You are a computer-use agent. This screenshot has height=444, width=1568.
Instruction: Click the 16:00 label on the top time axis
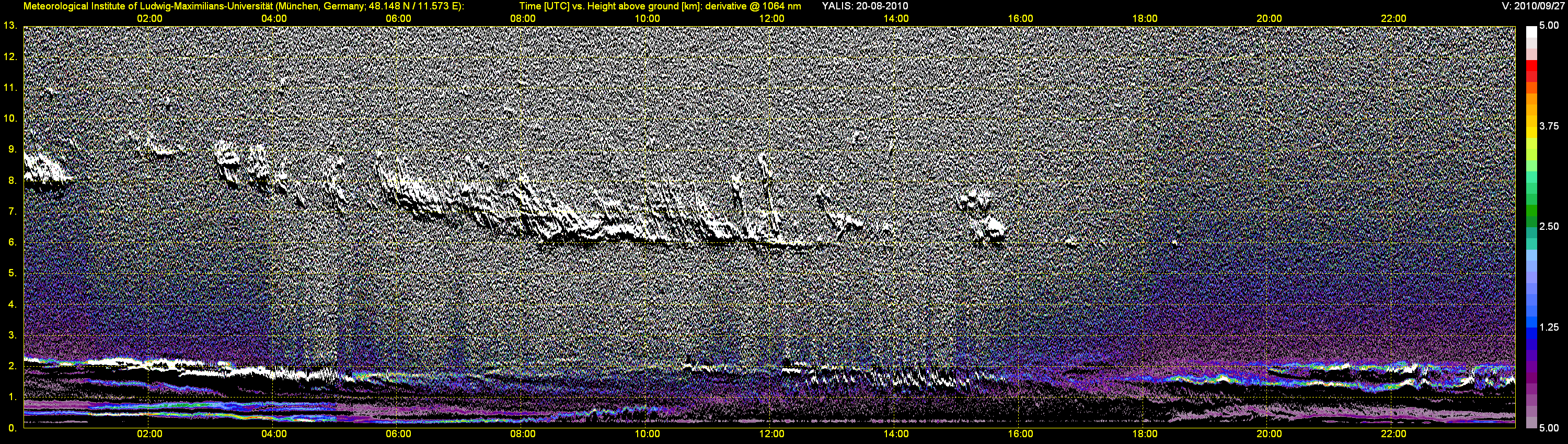point(1020,19)
